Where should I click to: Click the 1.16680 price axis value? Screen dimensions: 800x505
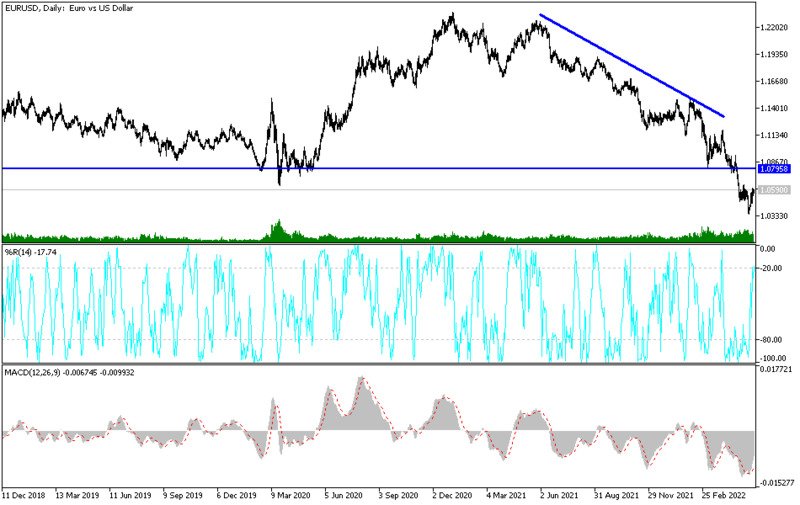pyautogui.click(x=774, y=82)
